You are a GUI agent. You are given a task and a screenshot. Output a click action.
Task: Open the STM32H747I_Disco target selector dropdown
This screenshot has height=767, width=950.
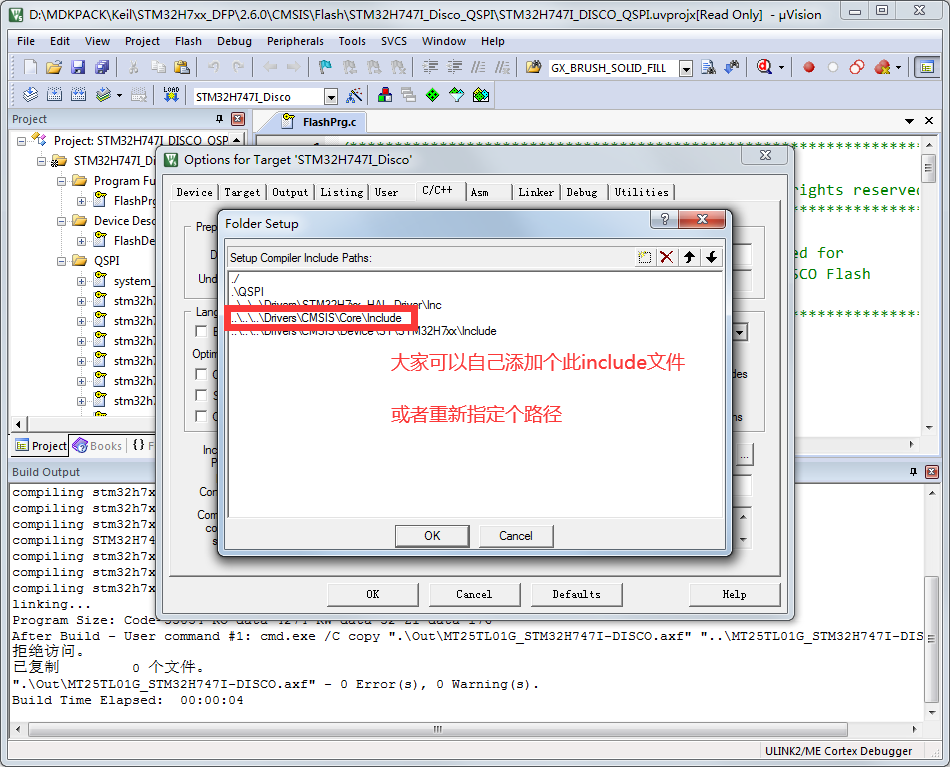(x=331, y=96)
